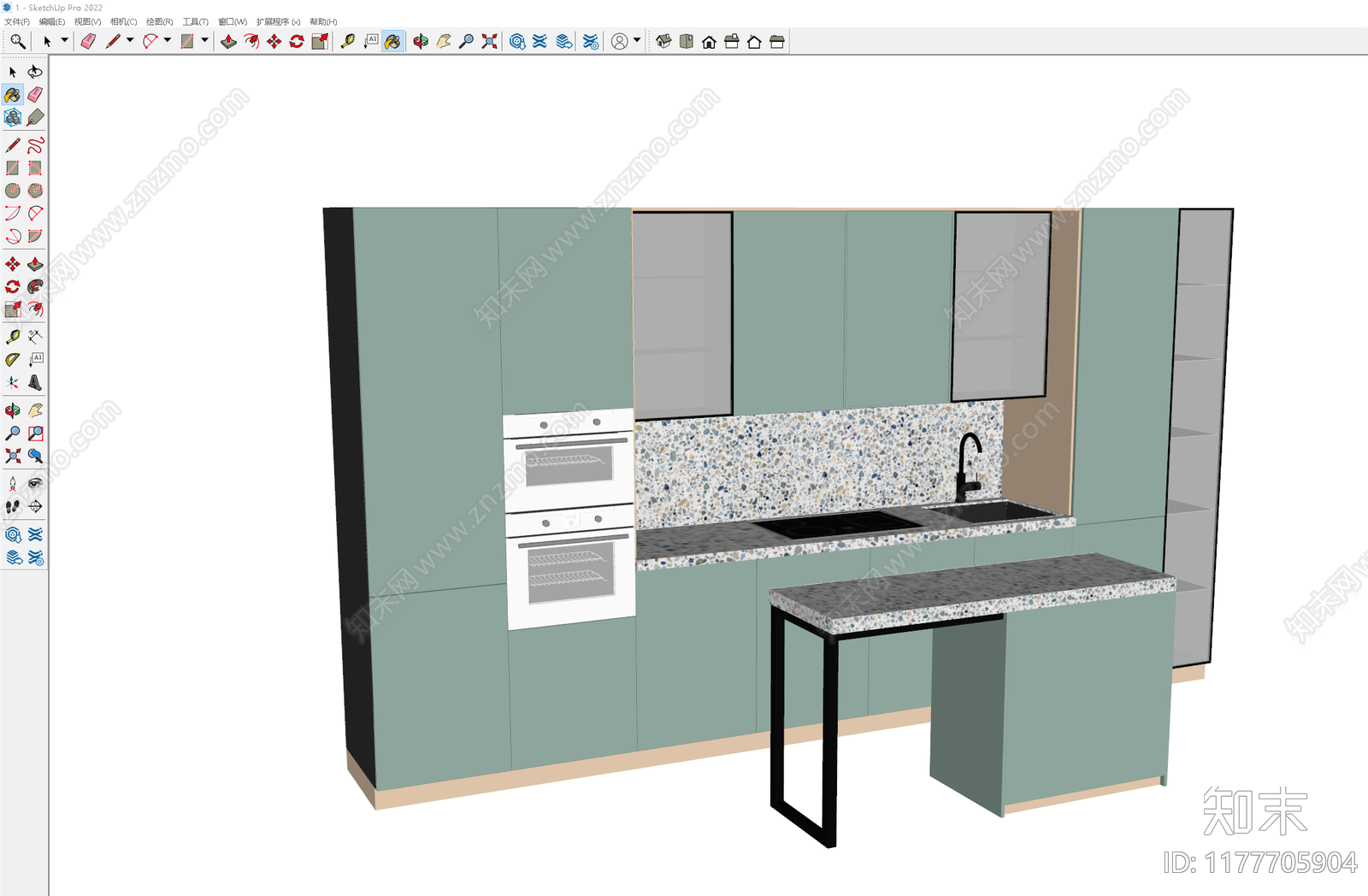The height and width of the screenshot is (896, 1368).
Task: Choose the Tag tool in side palette
Action: point(35,117)
